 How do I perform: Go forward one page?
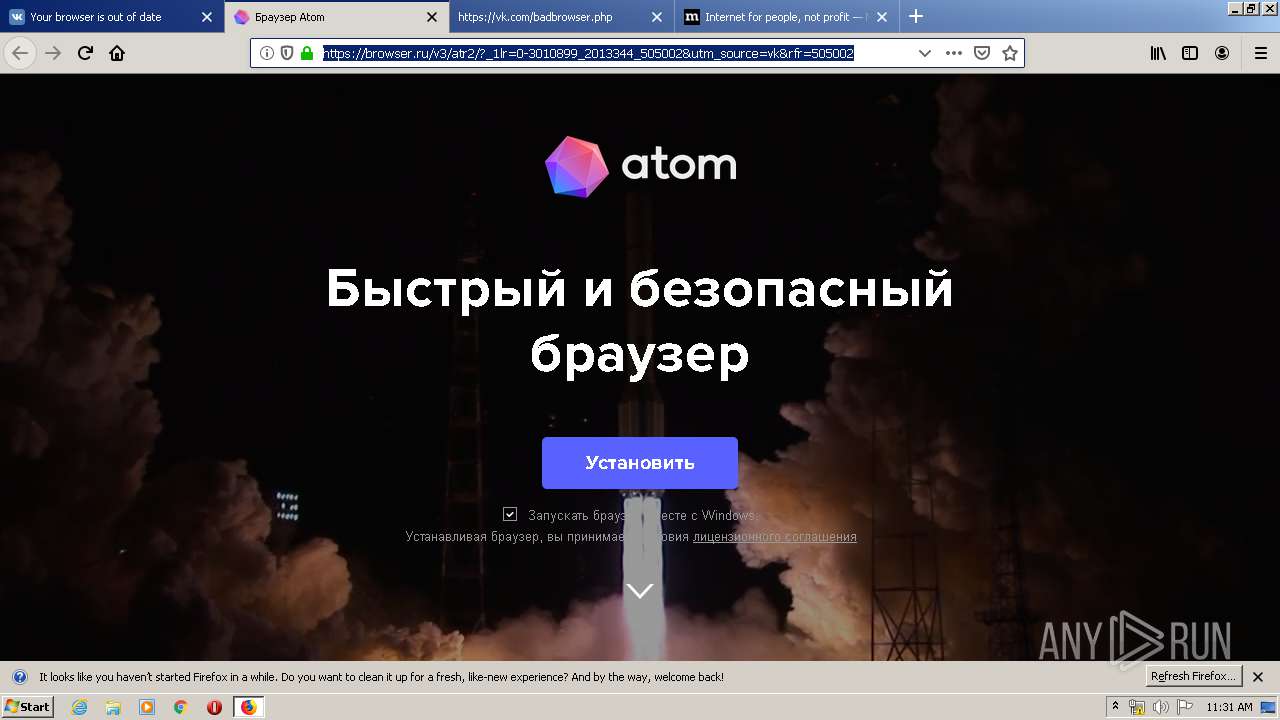coord(53,54)
